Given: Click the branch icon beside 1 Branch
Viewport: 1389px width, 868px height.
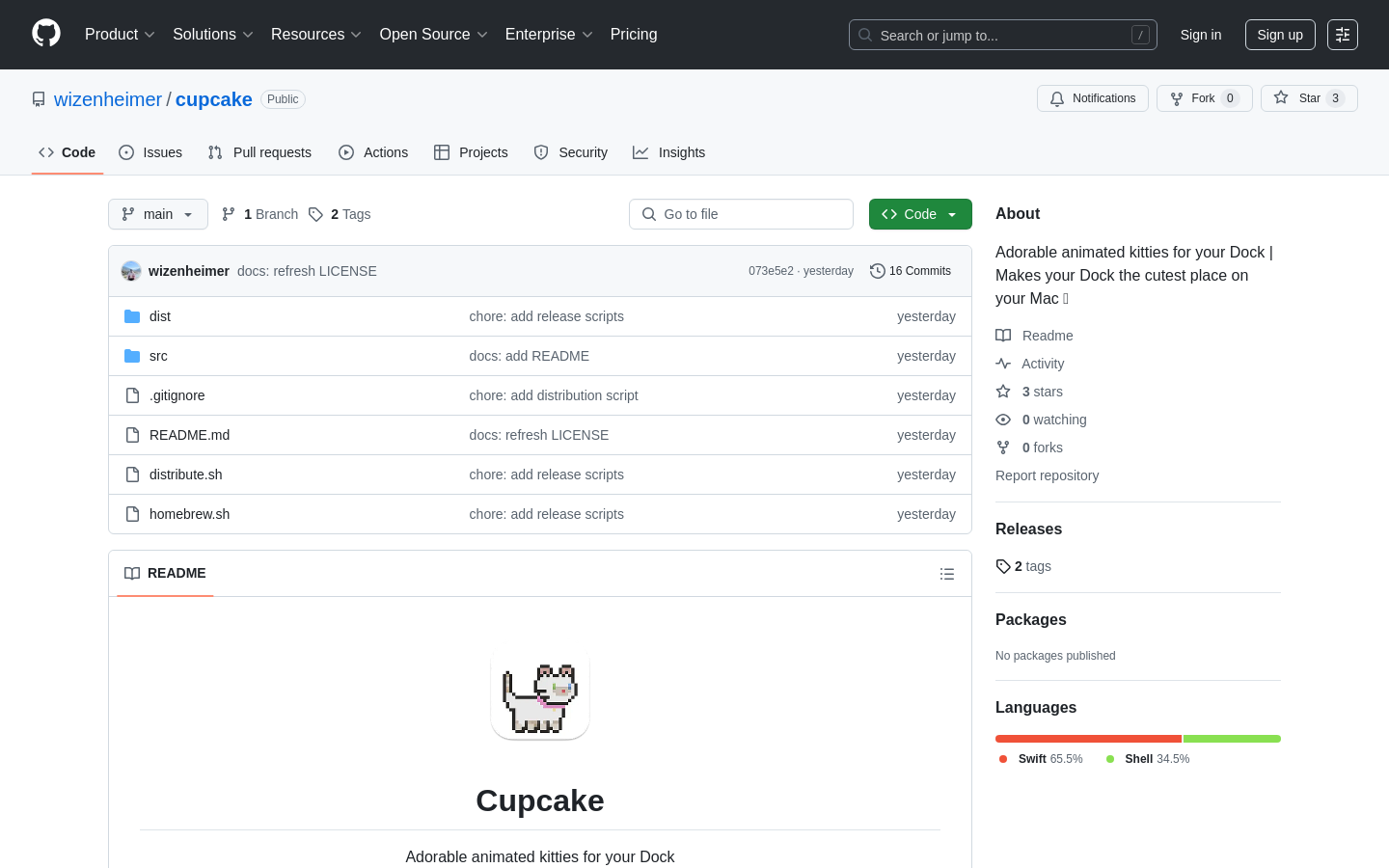Looking at the screenshot, I should 229,214.
